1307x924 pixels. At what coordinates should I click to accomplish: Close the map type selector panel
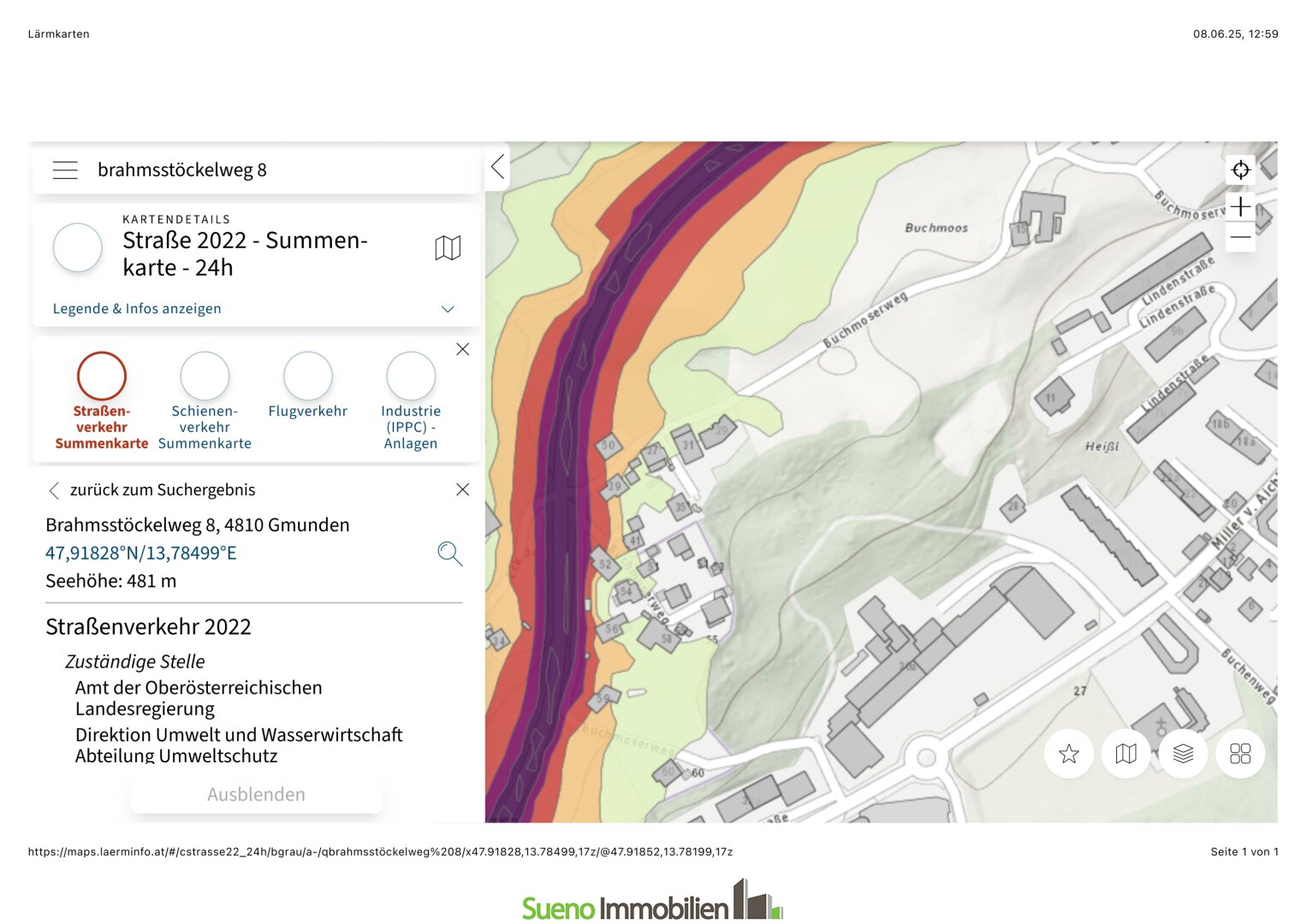pos(463,349)
